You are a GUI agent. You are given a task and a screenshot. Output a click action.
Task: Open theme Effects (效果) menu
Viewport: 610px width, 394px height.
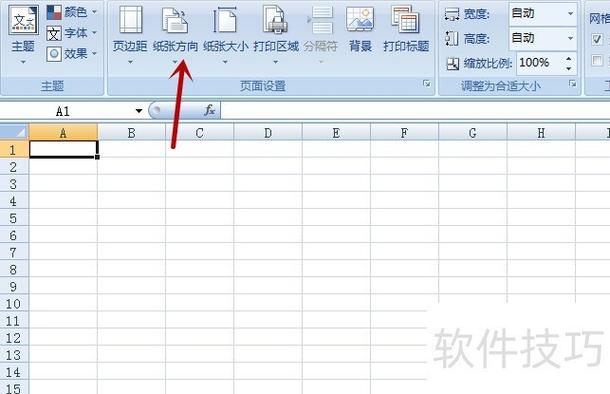pyautogui.click(x=72, y=54)
